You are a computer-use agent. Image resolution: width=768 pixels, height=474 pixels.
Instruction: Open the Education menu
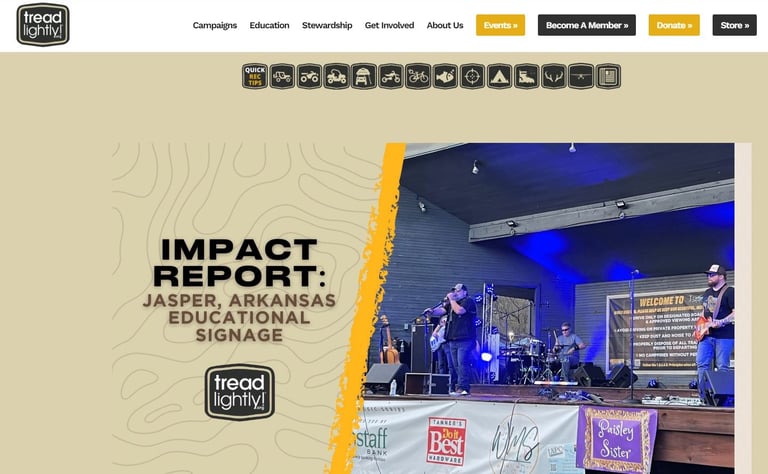(x=269, y=25)
